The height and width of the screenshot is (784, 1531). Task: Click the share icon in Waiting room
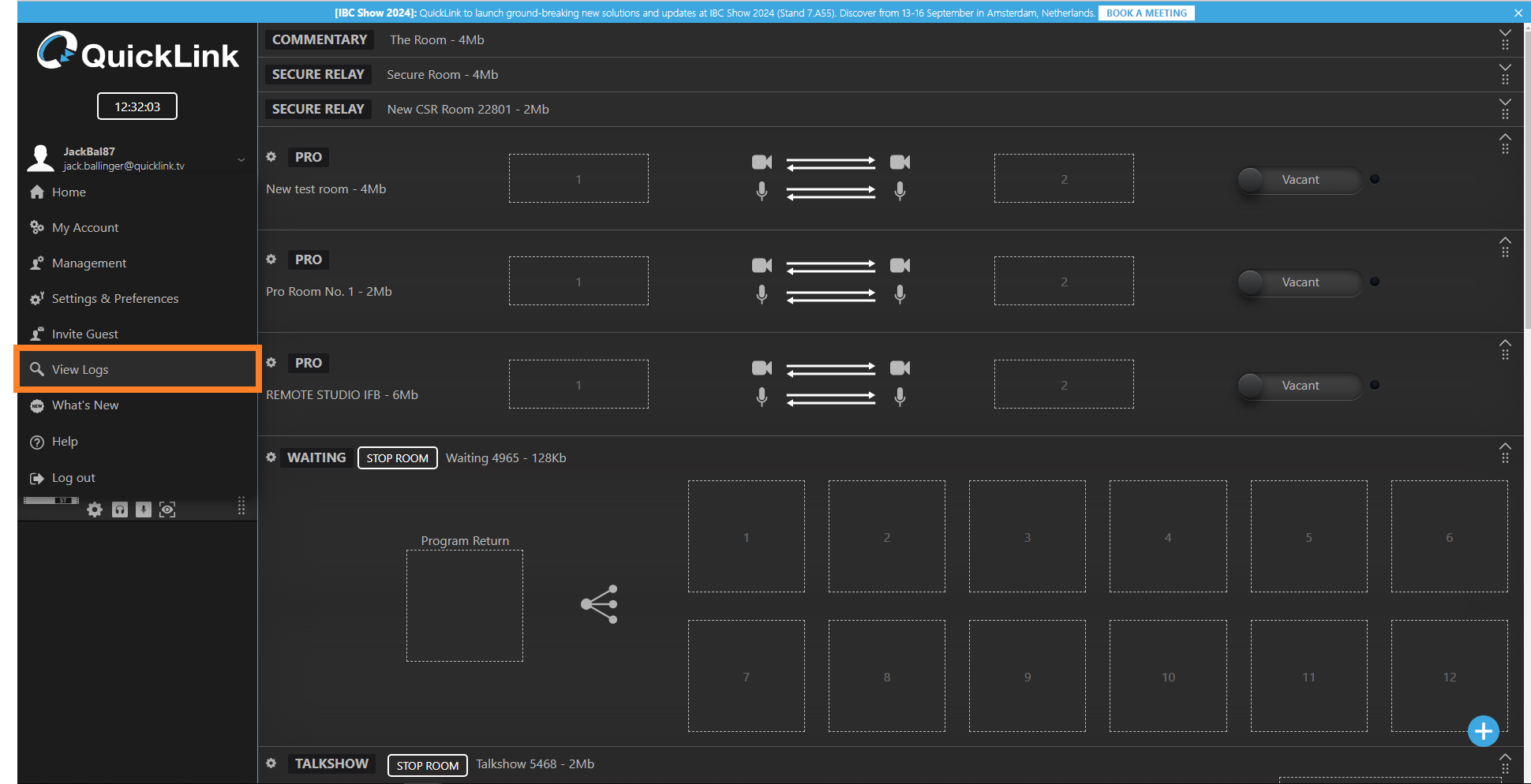point(600,604)
